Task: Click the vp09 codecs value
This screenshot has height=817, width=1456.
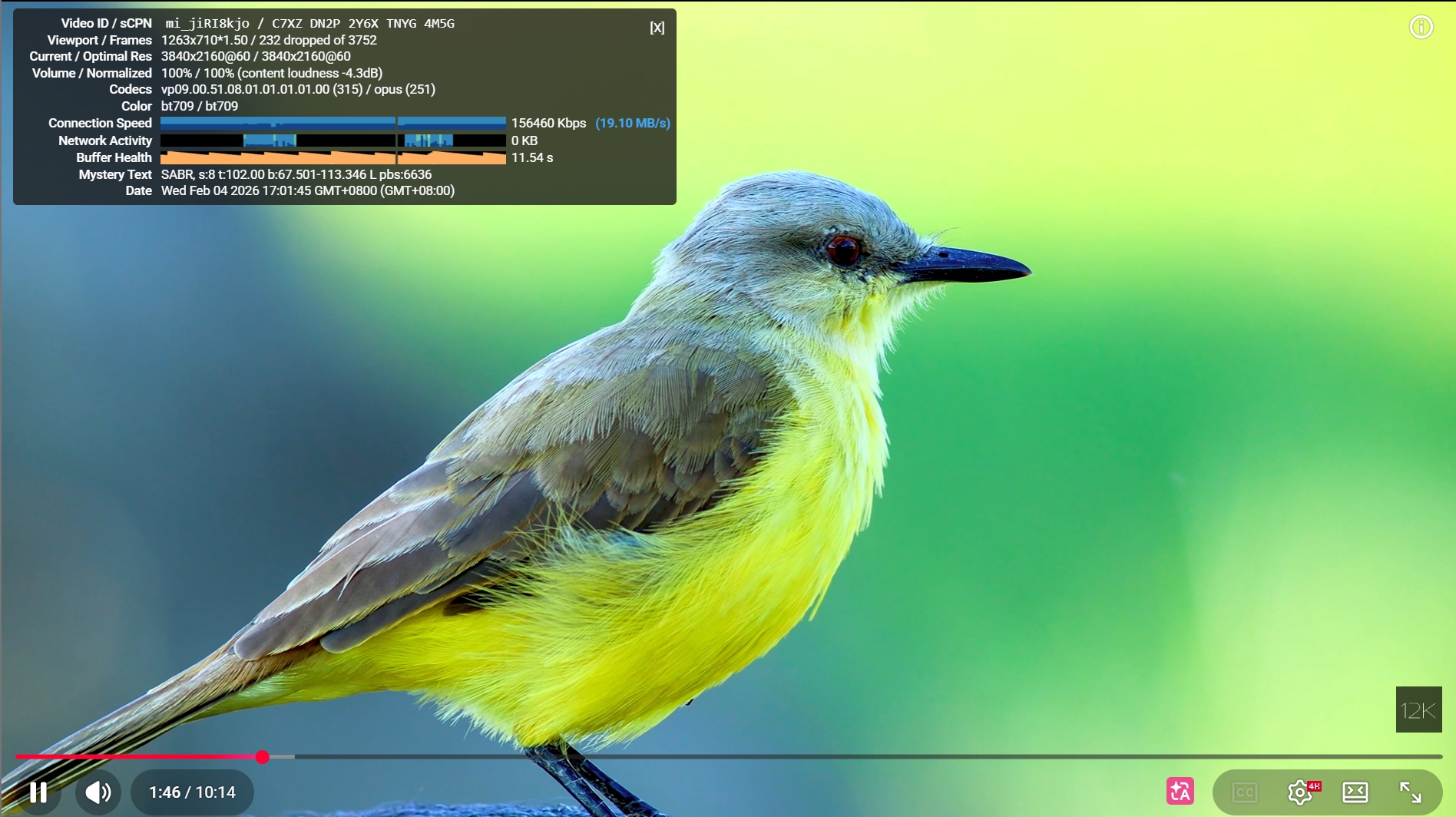Action: [x=298, y=90]
